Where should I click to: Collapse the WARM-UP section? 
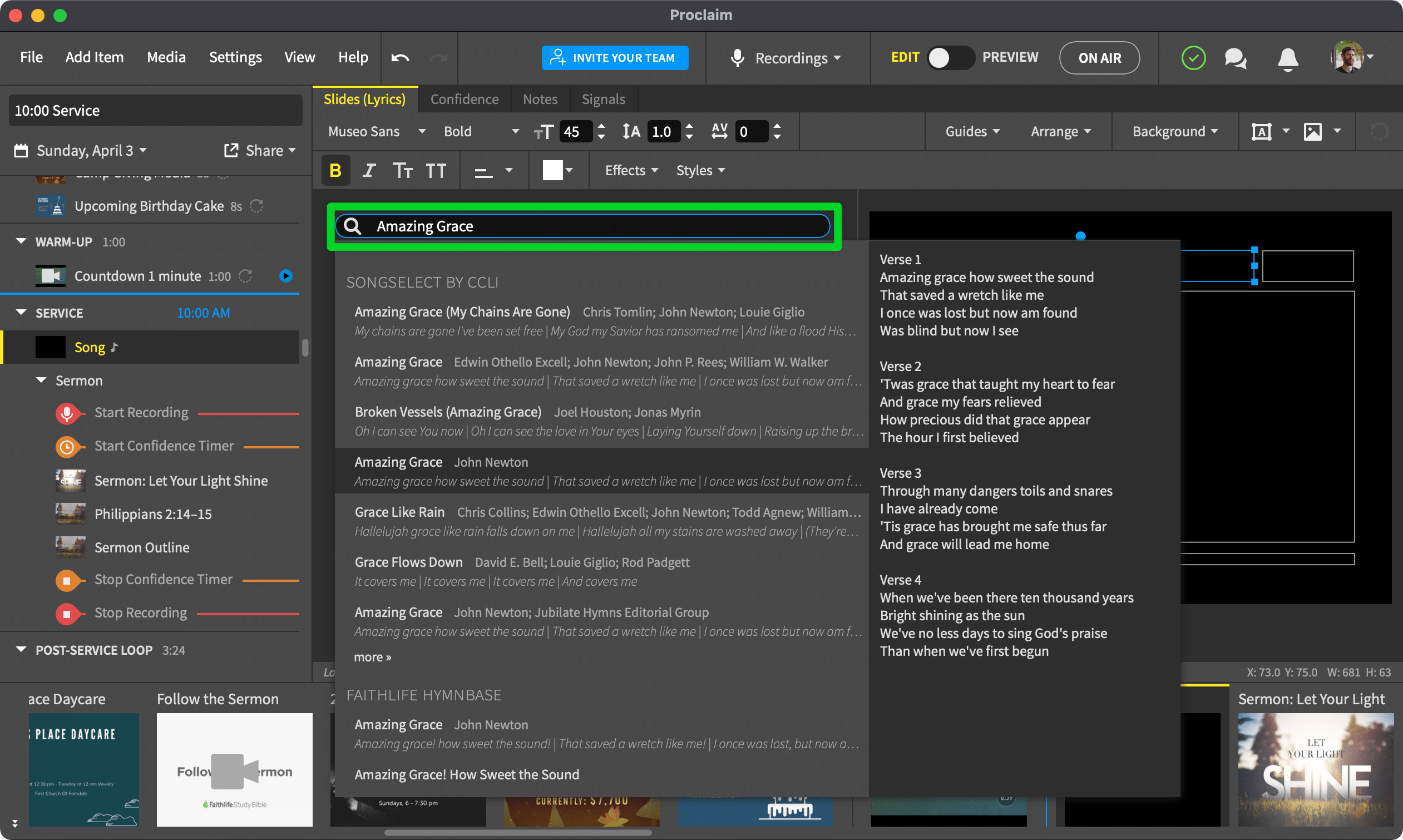21,241
